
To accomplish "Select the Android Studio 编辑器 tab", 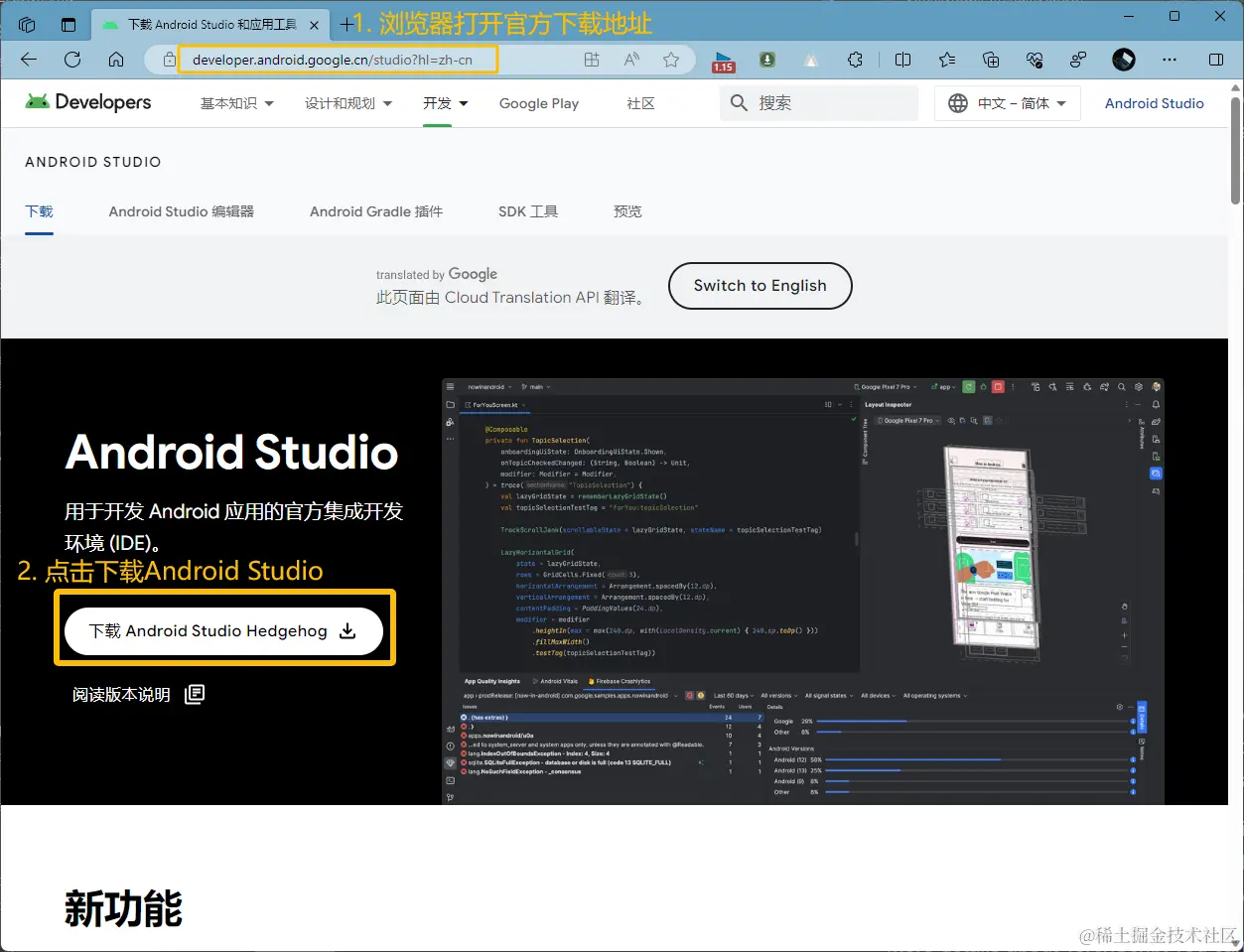I will pyautogui.click(x=182, y=211).
